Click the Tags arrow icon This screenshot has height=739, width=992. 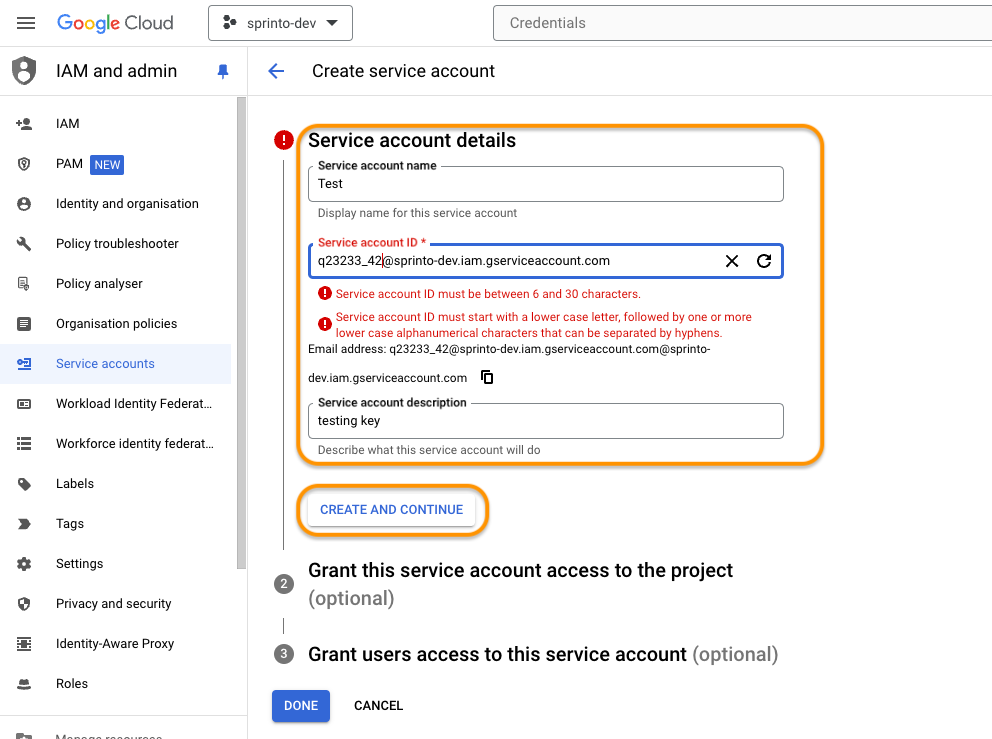(24, 524)
